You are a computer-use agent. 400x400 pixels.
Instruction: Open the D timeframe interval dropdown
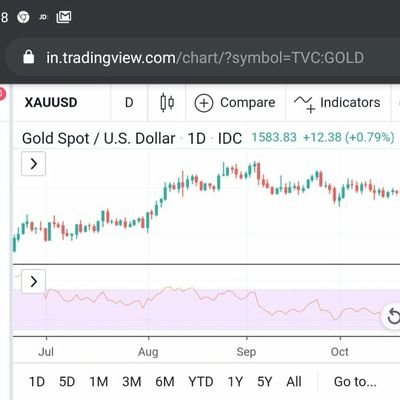pos(129,102)
